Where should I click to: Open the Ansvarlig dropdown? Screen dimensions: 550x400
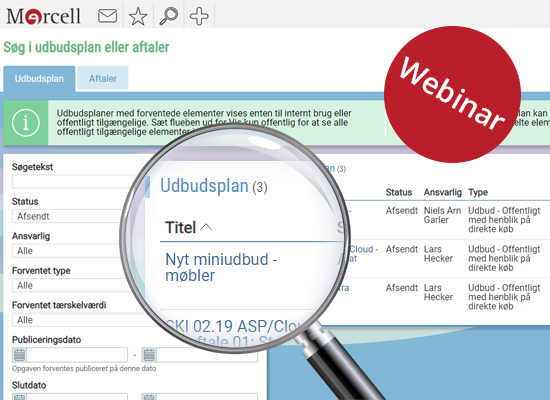click(x=68, y=251)
